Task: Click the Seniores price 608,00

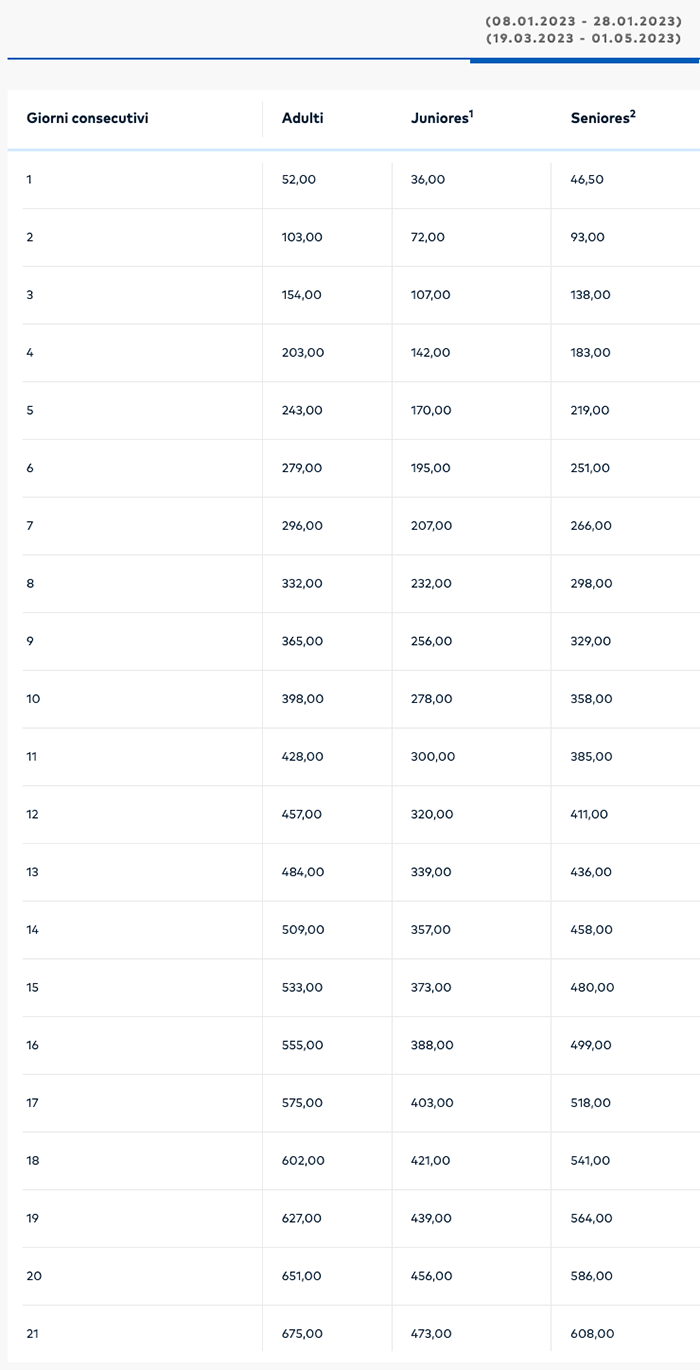Action: click(x=592, y=1334)
